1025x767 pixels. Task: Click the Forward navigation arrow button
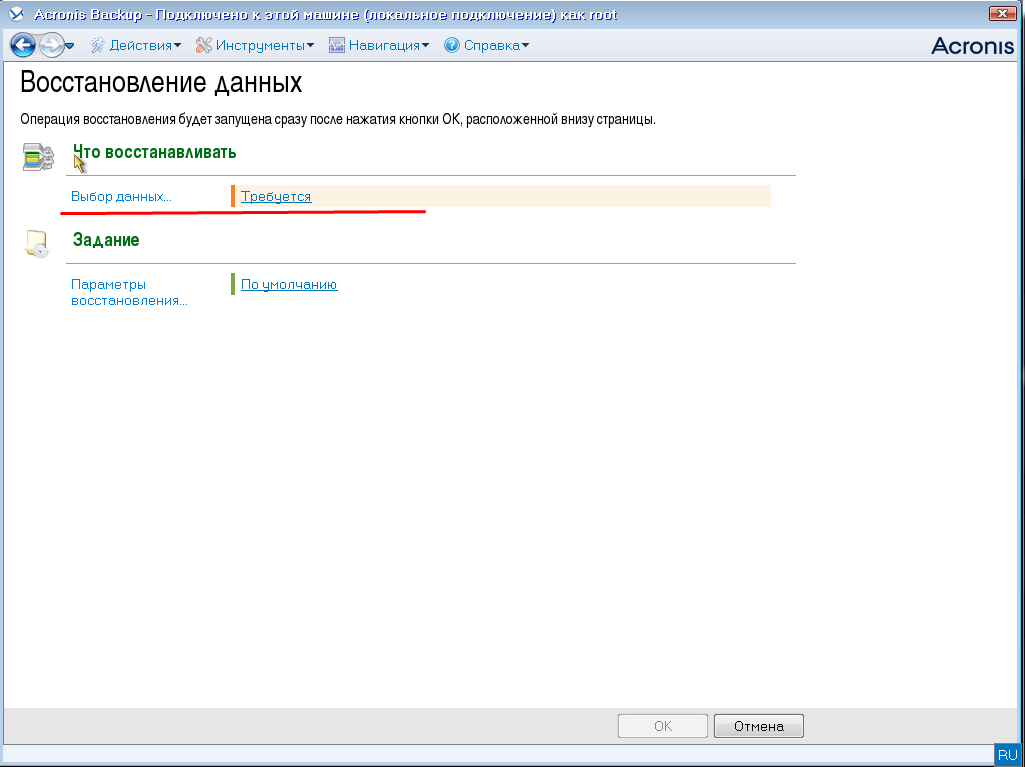(x=50, y=45)
